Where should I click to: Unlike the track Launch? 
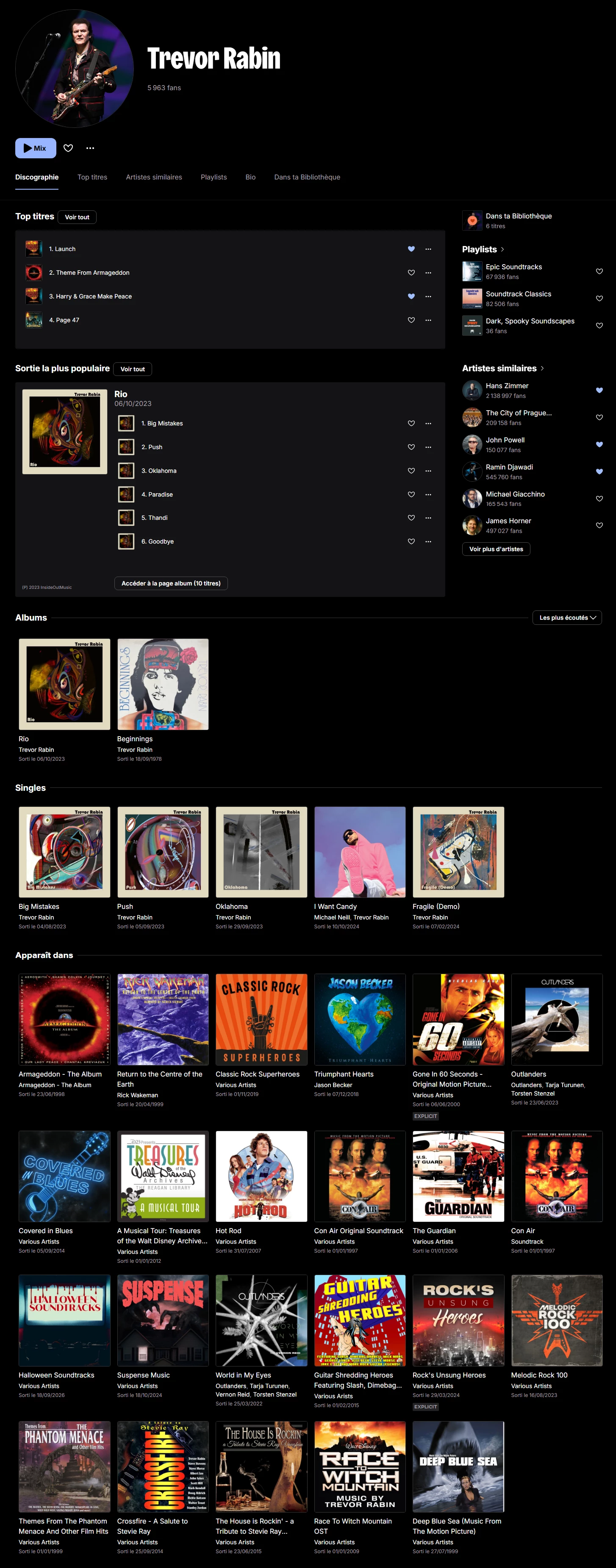click(411, 249)
